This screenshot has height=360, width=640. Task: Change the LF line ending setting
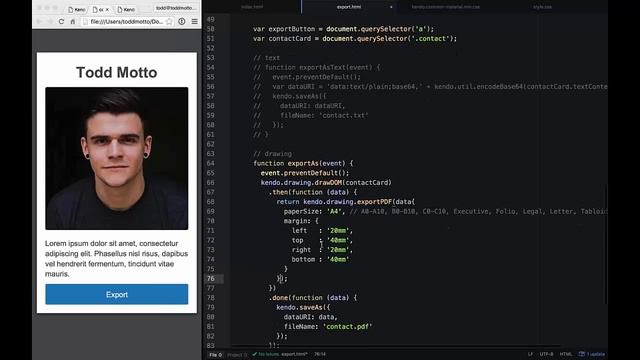(530, 354)
